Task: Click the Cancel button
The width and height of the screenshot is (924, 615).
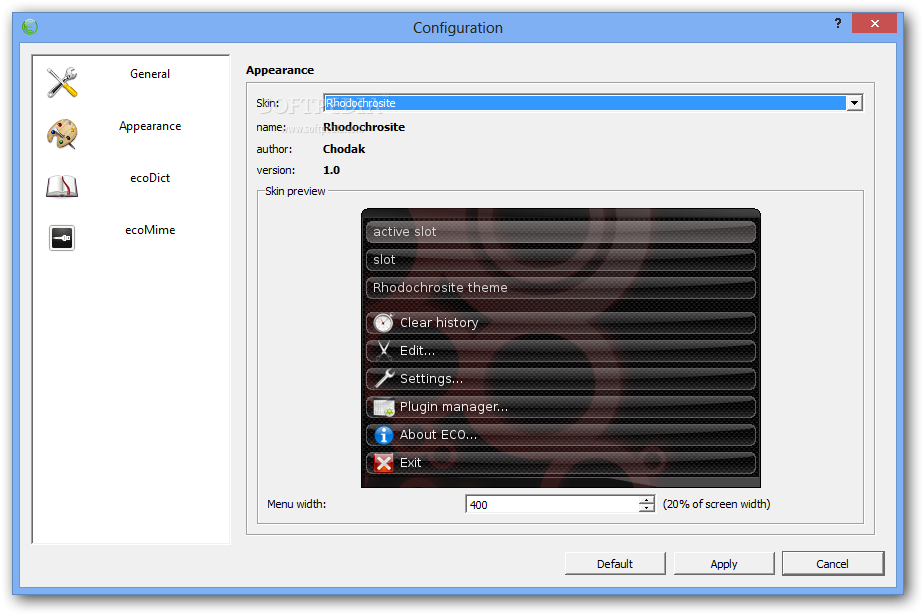Action: (x=833, y=564)
